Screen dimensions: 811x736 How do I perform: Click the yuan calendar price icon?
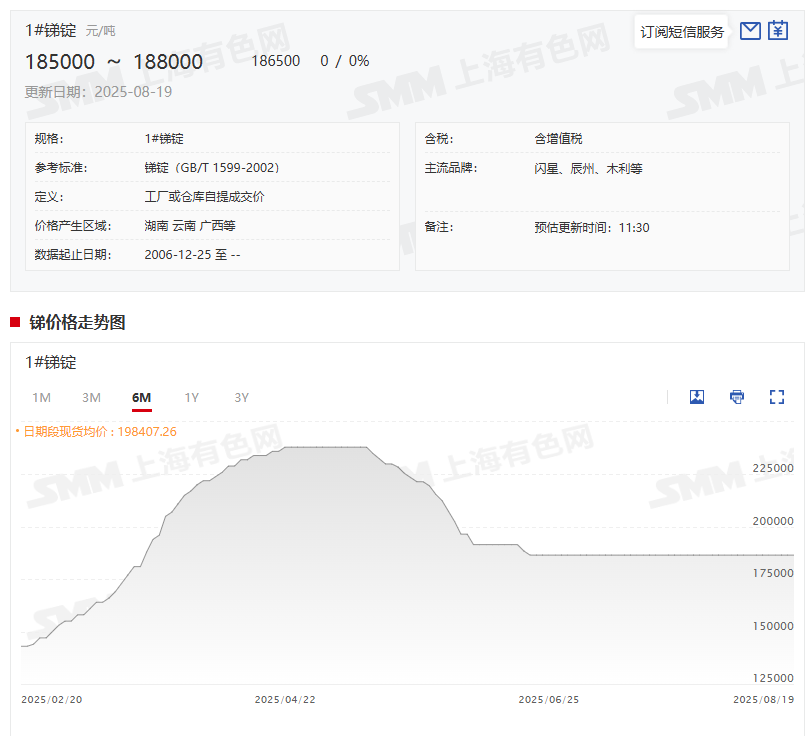point(778,31)
